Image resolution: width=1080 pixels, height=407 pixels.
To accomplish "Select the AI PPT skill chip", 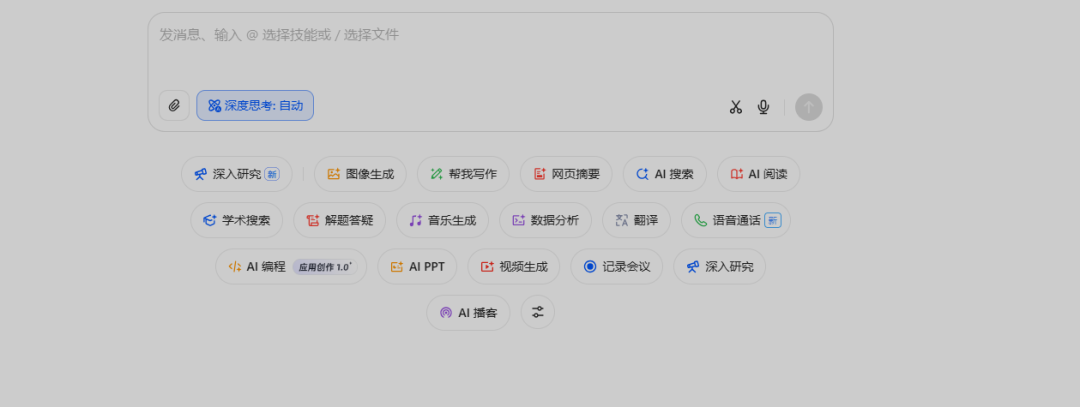I will coord(417,267).
